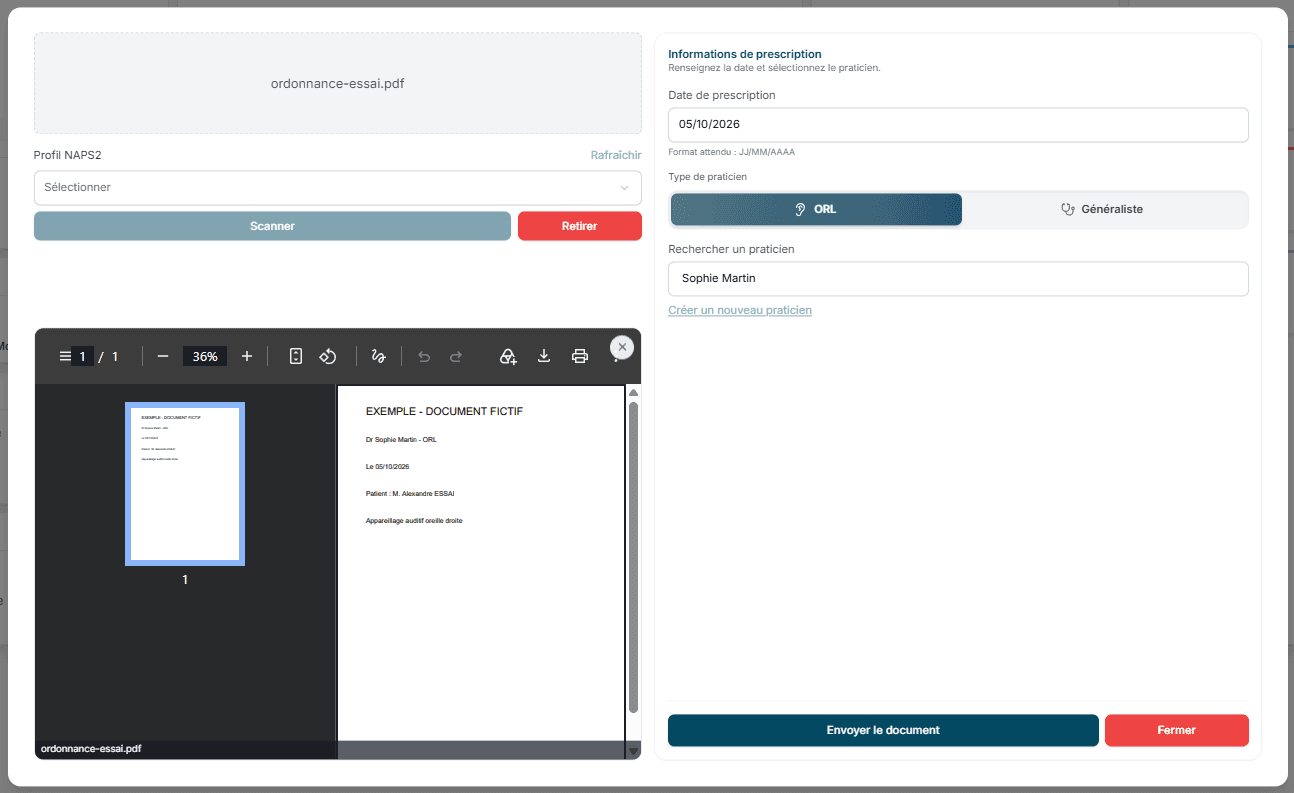
Task: Click the Envoyer le document button
Action: [883, 730]
